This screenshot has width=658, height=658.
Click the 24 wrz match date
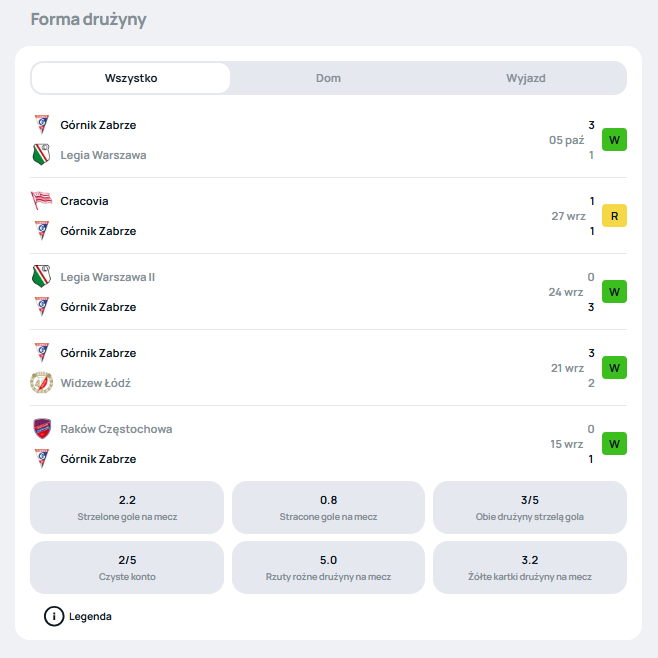(x=566, y=292)
